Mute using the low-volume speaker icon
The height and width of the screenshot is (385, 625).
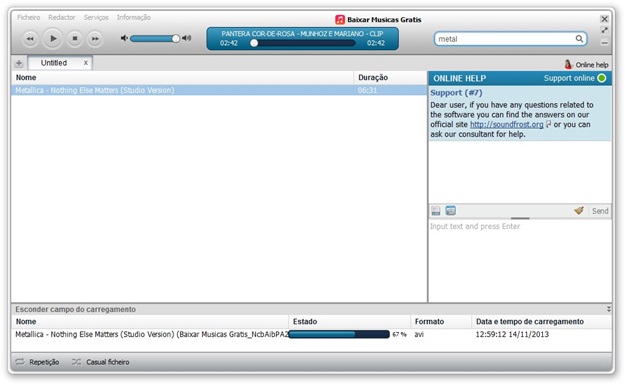pyautogui.click(x=124, y=38)
